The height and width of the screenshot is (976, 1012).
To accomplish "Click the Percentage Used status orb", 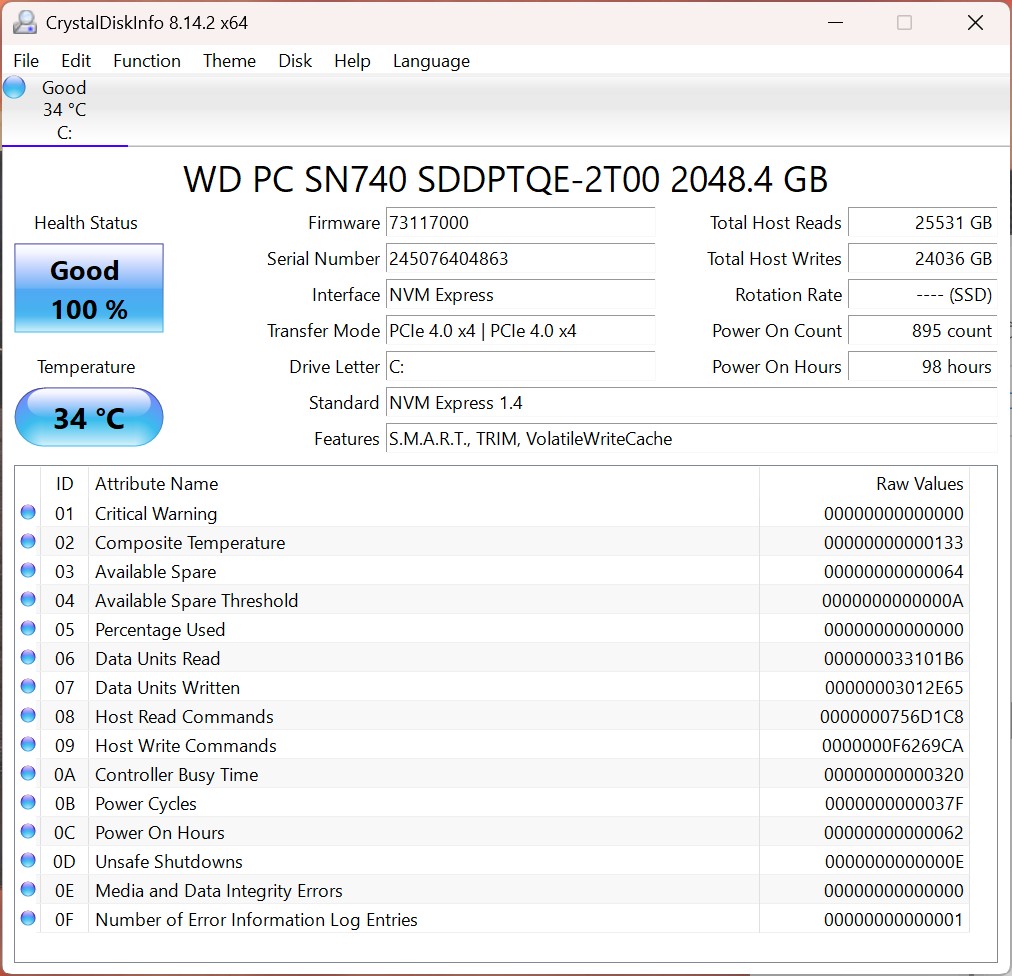I will (28, 629).
